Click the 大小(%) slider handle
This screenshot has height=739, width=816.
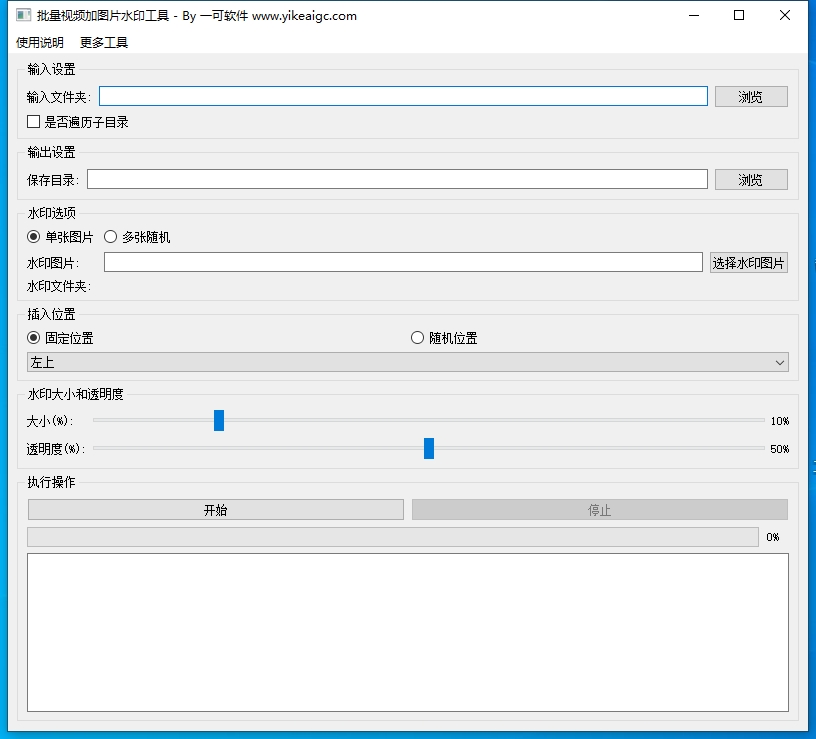pos(219,421)
